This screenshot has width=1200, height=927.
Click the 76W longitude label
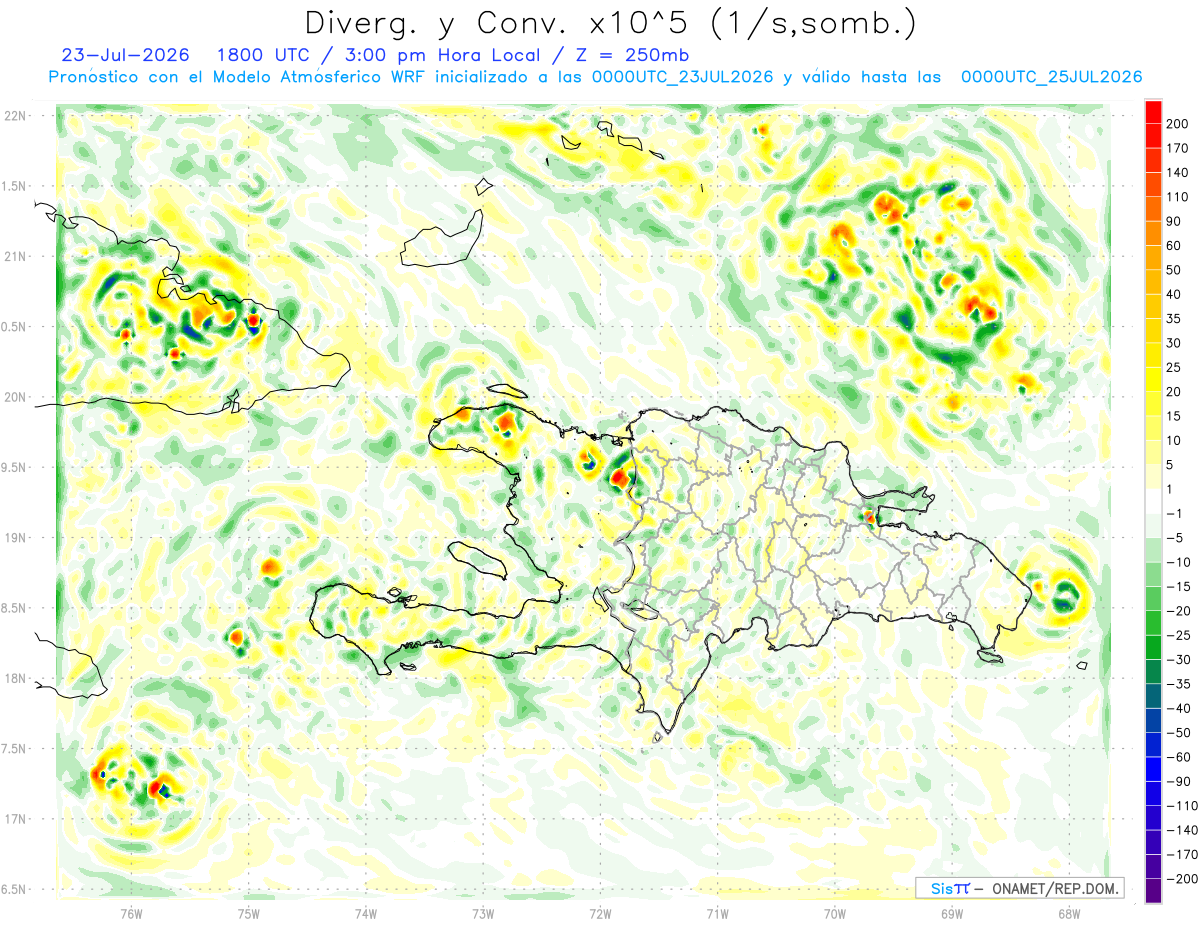click(131, 913)
